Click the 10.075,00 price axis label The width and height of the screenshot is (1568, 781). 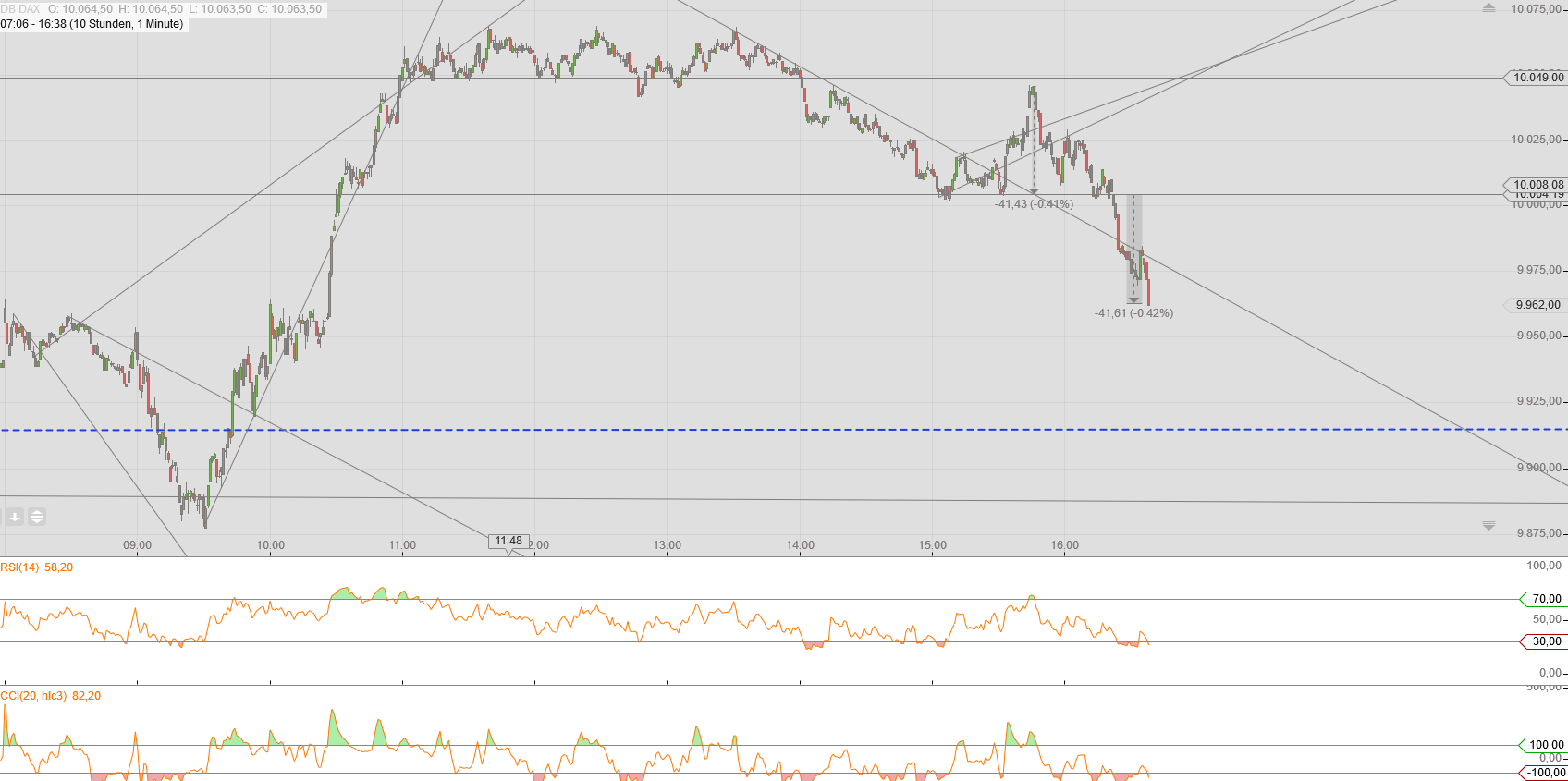(1536, 9)
